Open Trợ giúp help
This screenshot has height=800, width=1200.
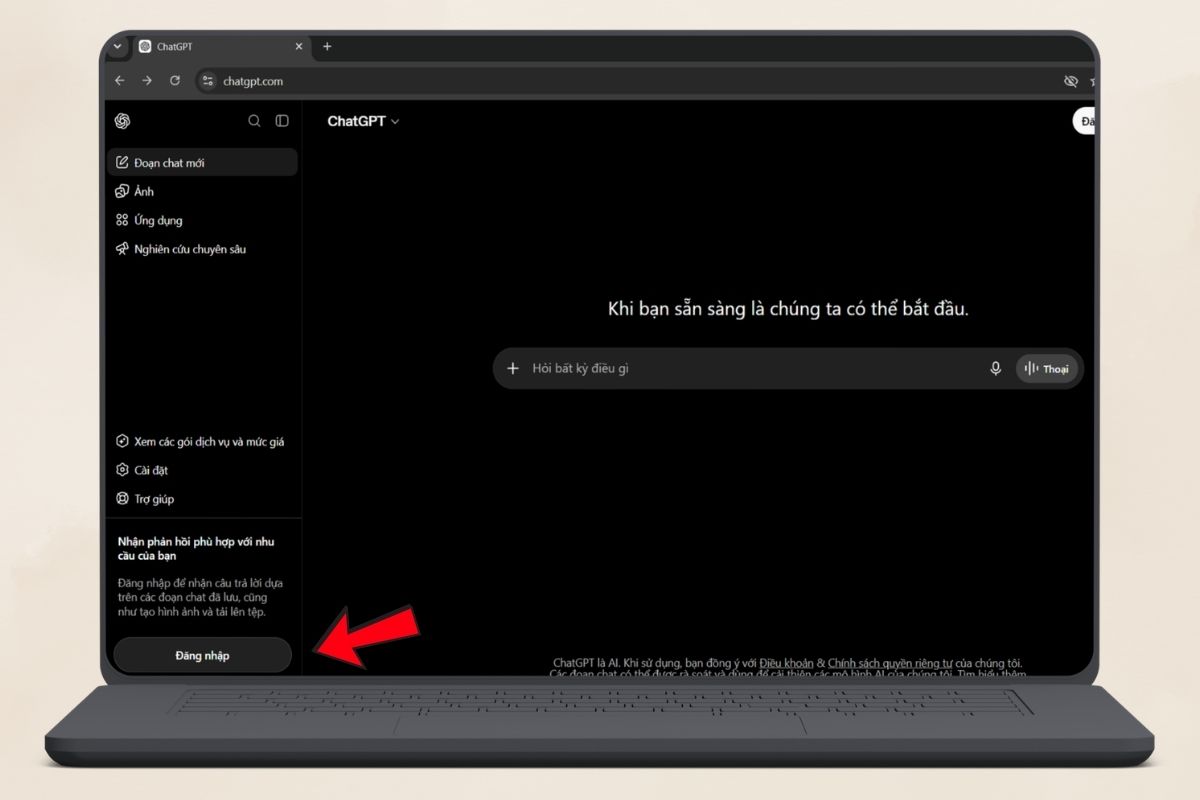coord(202,499)
